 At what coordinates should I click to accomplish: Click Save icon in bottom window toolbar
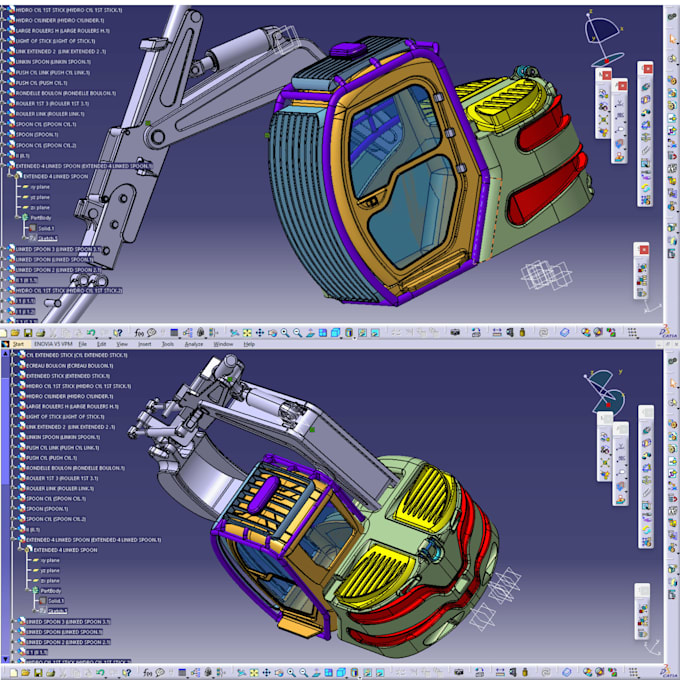[x=38, y=673]
